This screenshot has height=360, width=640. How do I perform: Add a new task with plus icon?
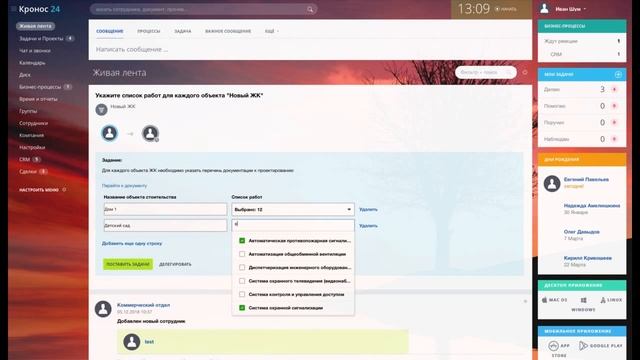tap(618, 74)
